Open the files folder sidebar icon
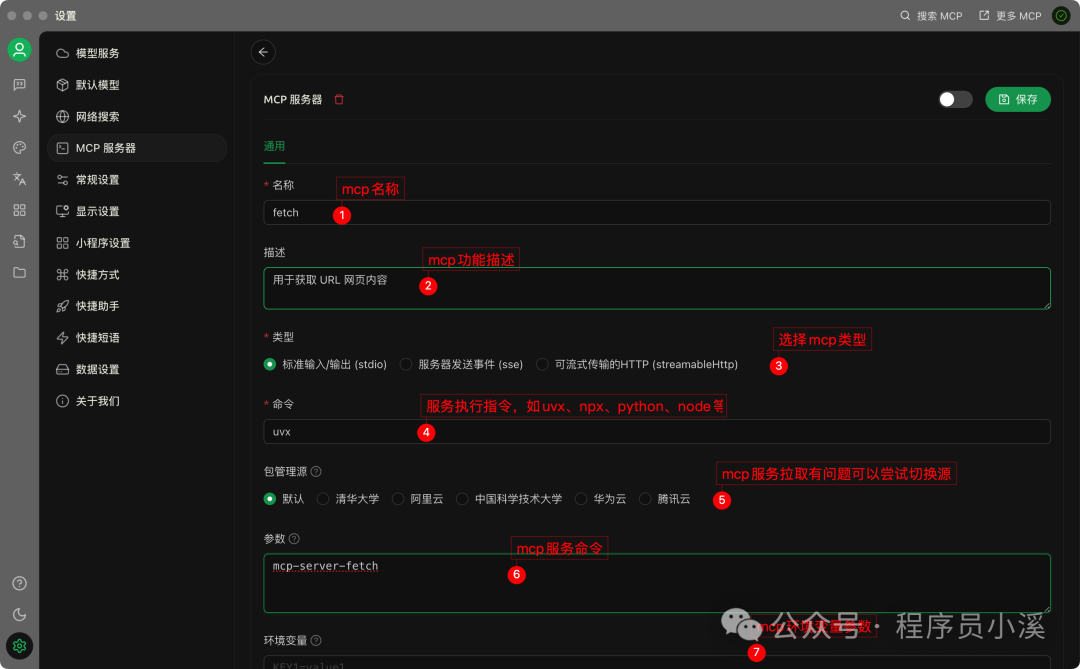The width and height of the screenshot is (1080, 669). tap(19, 273)
